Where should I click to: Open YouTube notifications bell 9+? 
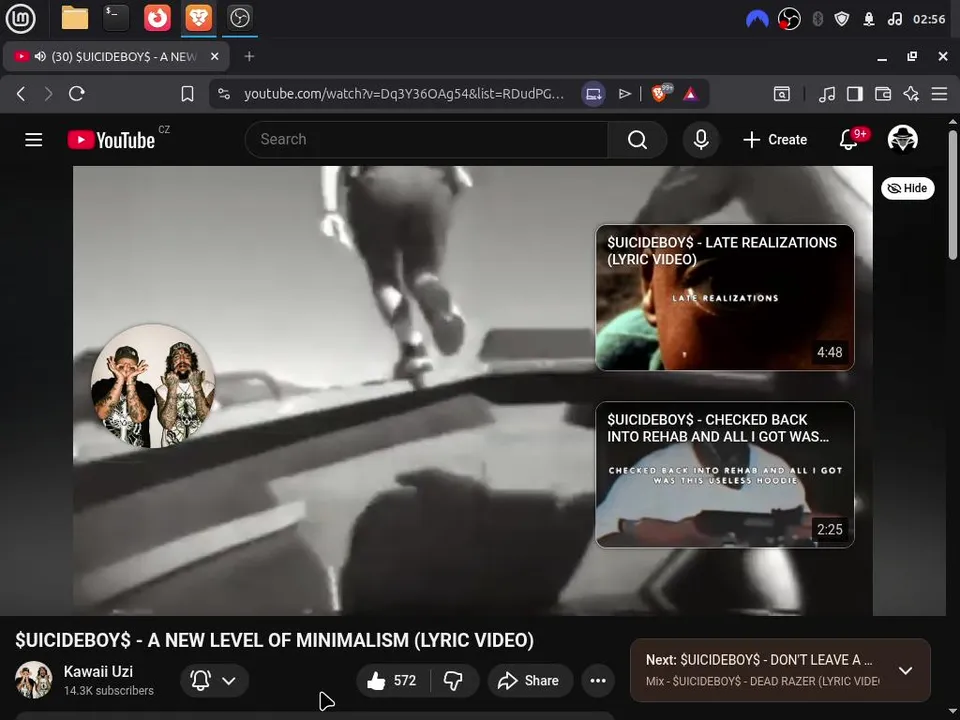(849, 140)
